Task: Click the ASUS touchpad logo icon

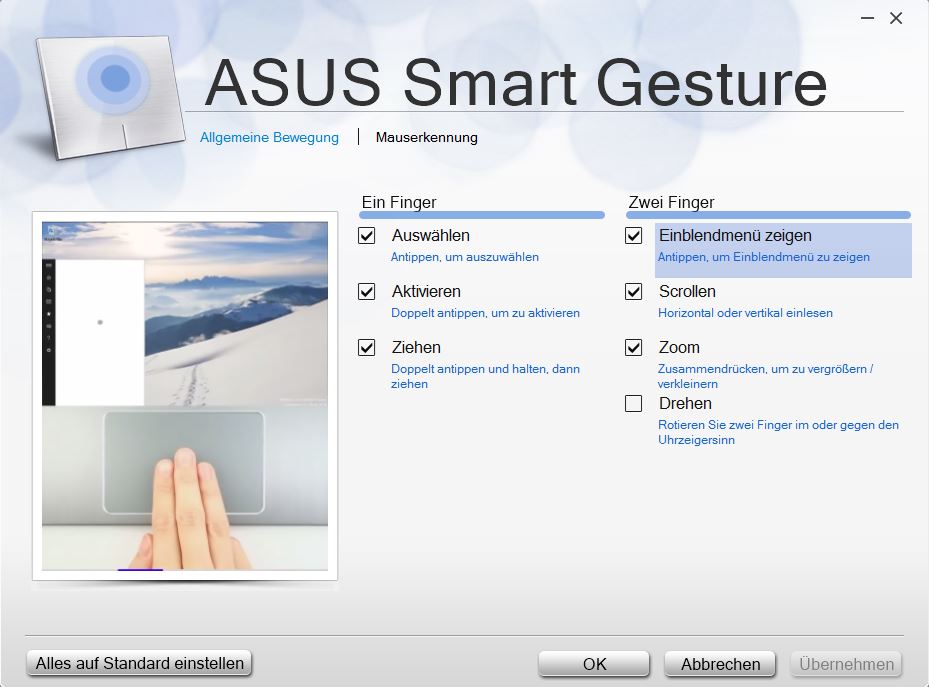Action: [x=111, y=97]
